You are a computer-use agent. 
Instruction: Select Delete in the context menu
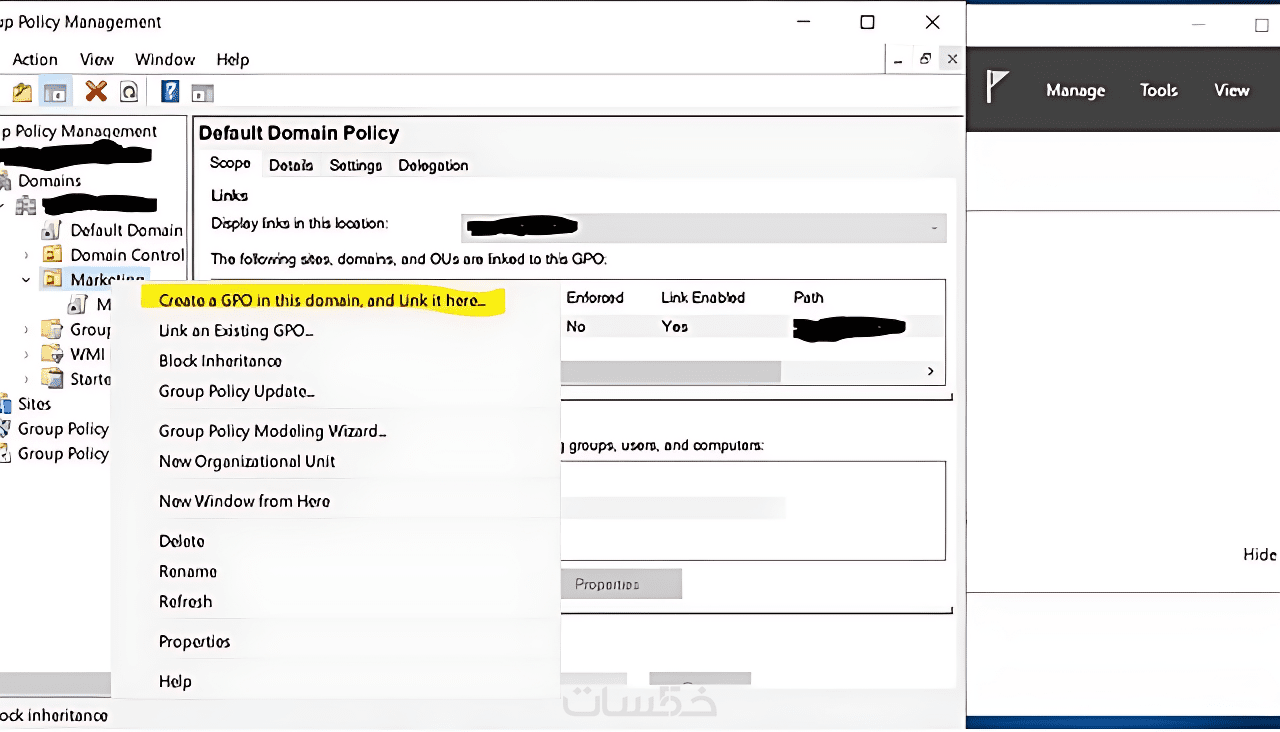click(181, 541)
